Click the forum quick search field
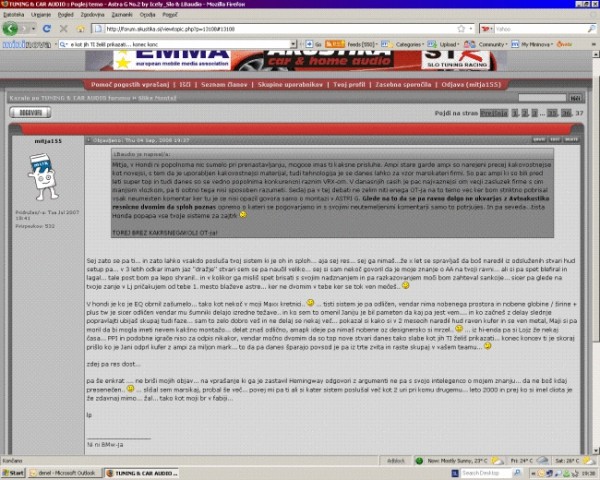Viewport: 600px width, 480px height. (542, 98)
